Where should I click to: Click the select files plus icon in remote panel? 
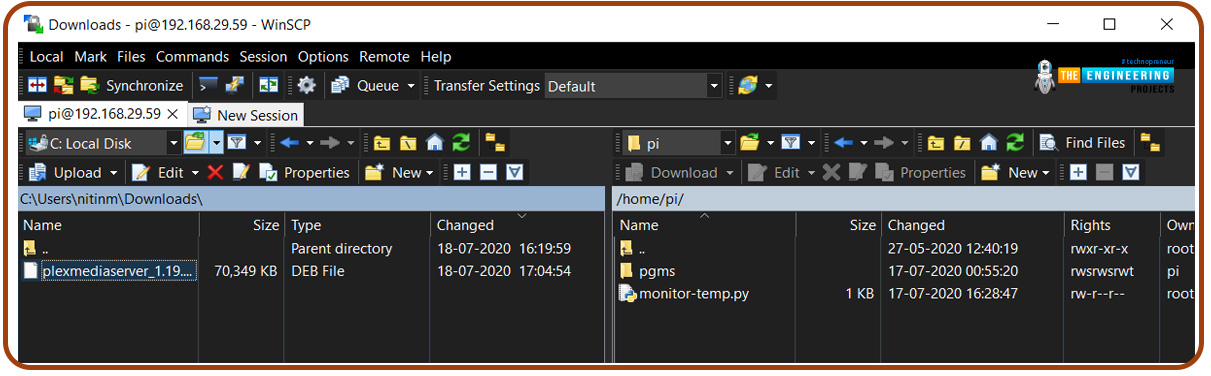coord(1078,172)
